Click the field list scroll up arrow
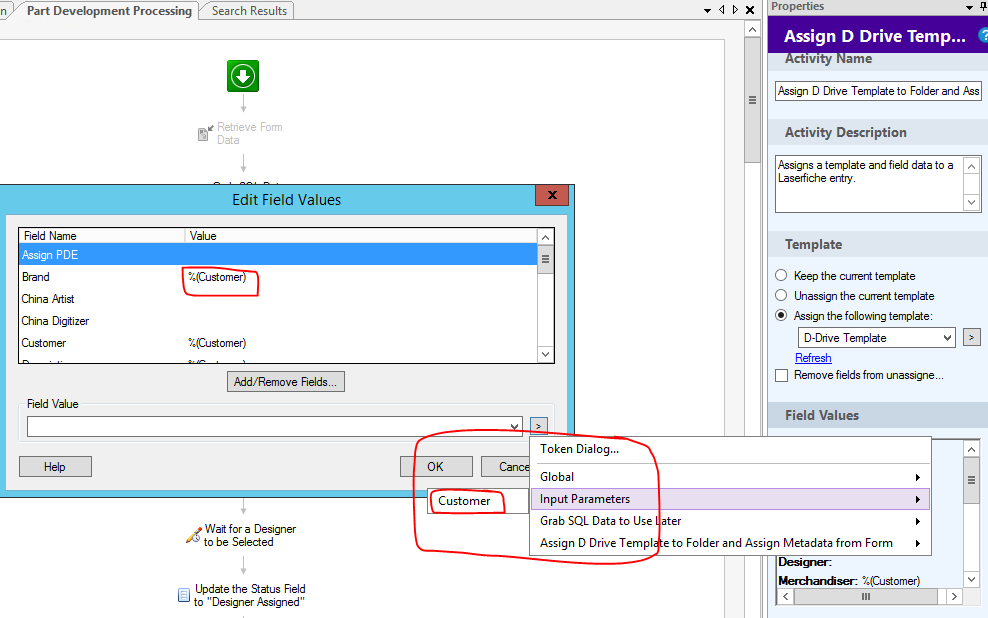Screen dimensions: 988x618 click(546, 237)
